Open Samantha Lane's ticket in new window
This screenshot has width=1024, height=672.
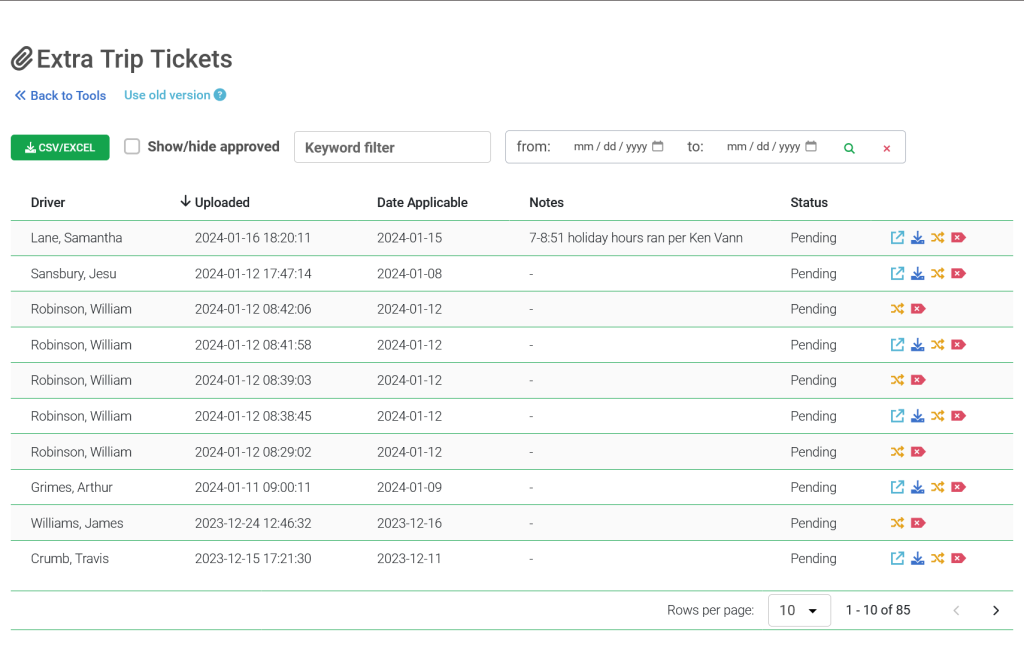click(897, 238)
